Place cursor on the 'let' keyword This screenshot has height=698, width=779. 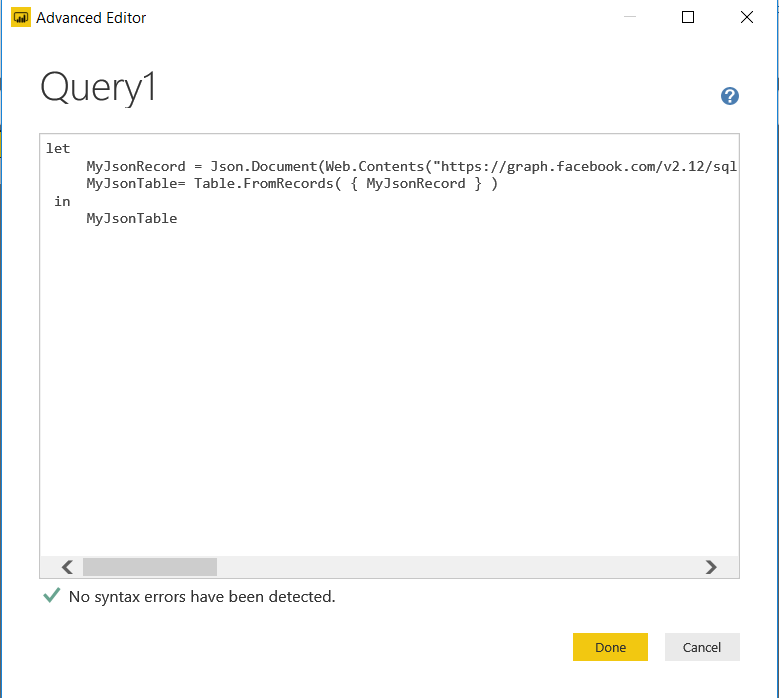[58, 149]
